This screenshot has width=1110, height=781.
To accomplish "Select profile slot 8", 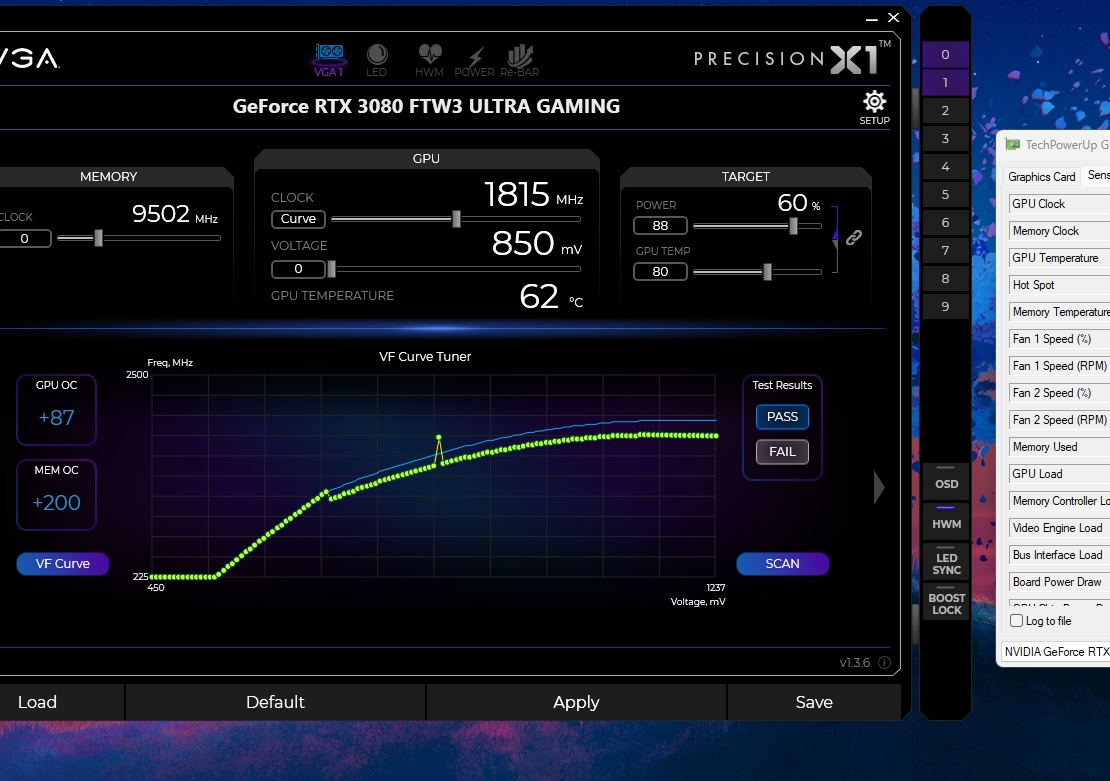I will pos(945,278).
